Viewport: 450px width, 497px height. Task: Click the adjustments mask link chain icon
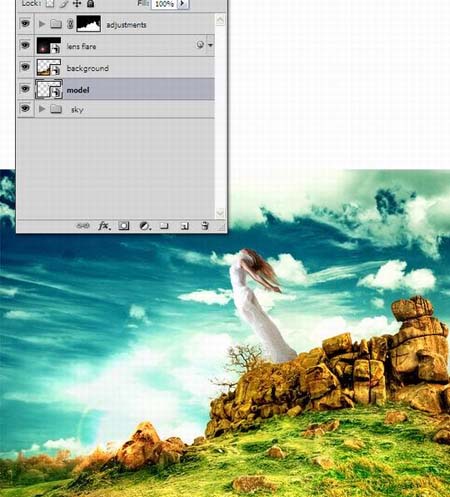pos(70,24)
